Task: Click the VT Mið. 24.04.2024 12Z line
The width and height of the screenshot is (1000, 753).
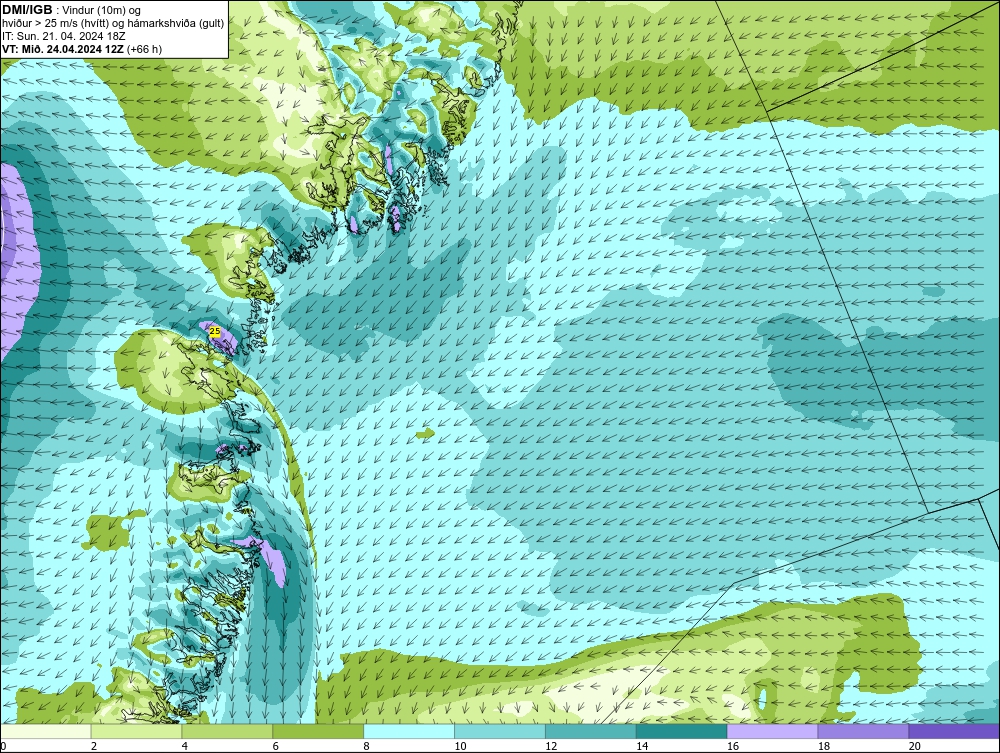Action: click(x=82, y=49)
